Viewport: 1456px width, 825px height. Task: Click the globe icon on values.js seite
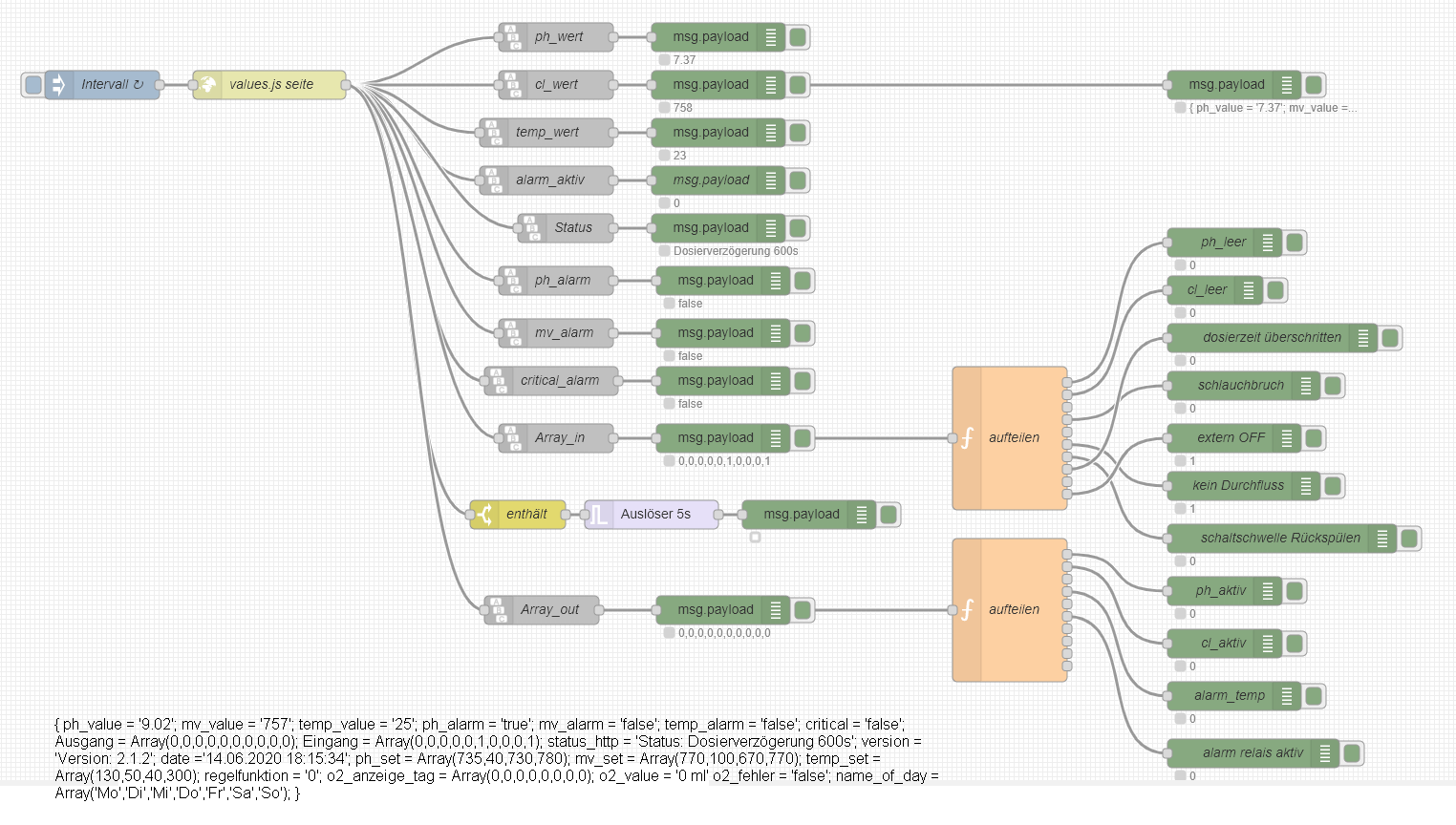(206, 85)
